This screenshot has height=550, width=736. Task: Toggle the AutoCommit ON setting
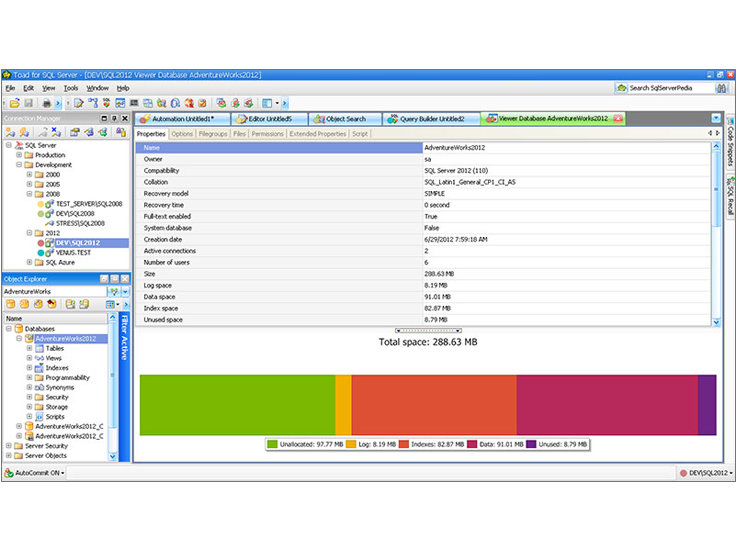pyautogui.click(x=34, y=473)
